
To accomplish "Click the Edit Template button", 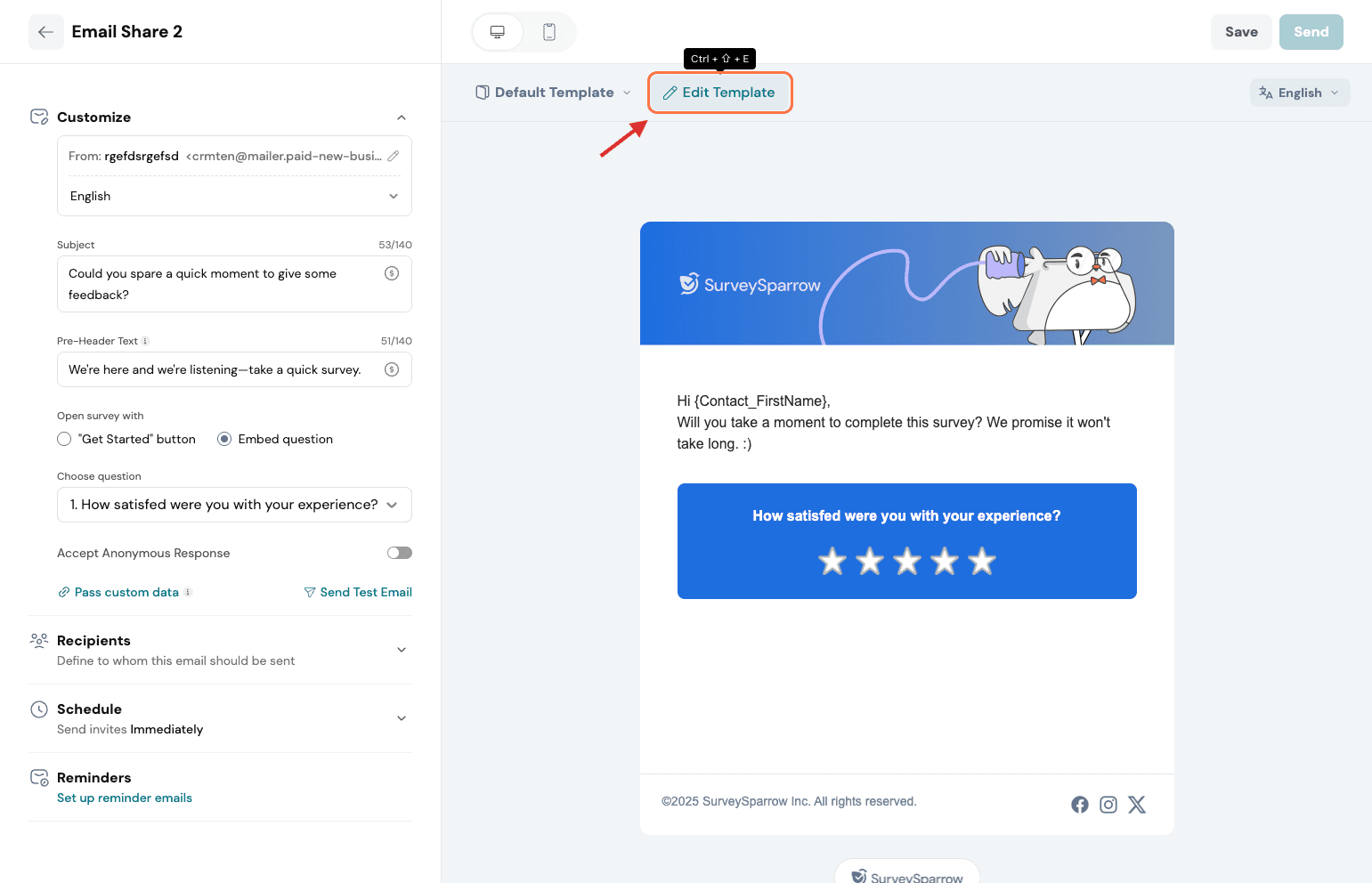I will [719, 93].
